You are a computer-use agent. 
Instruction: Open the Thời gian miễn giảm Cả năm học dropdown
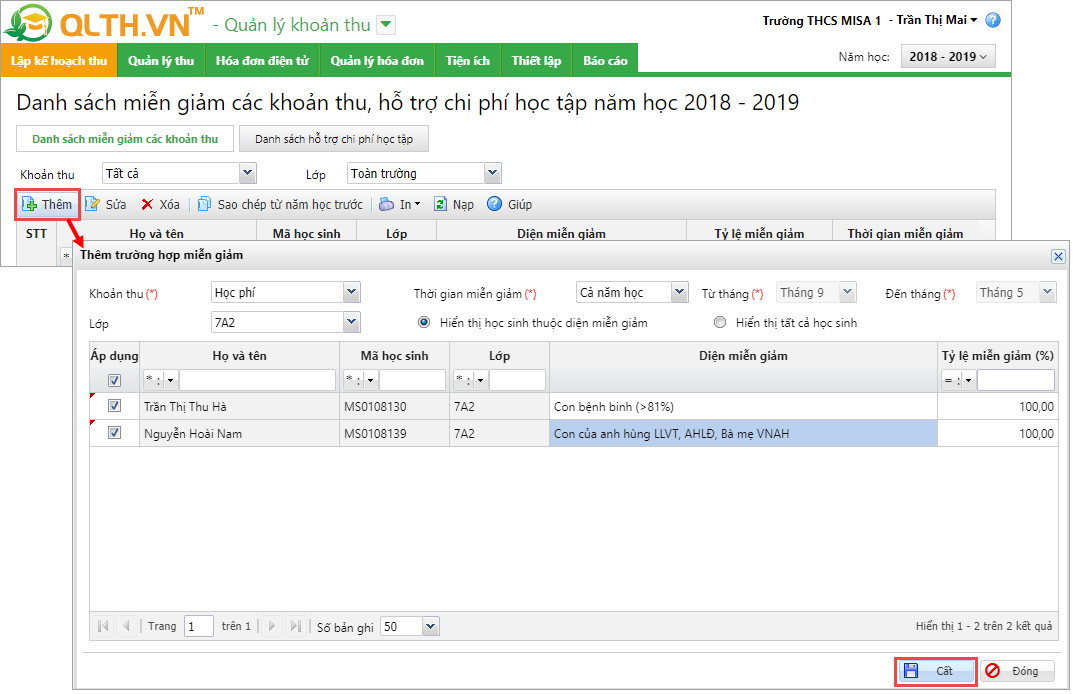680,292
